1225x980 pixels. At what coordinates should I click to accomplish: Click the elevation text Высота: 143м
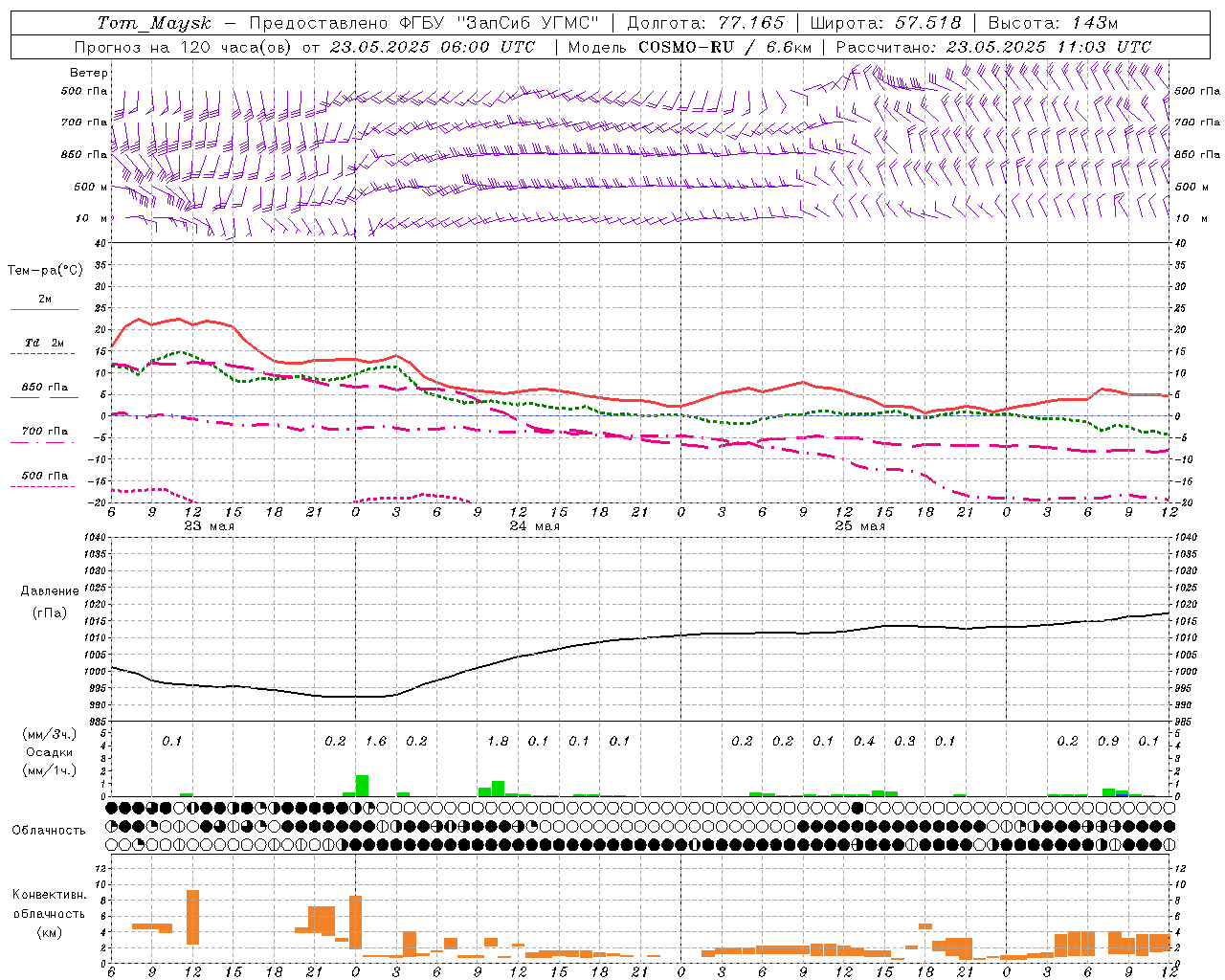coord(1053,23)
